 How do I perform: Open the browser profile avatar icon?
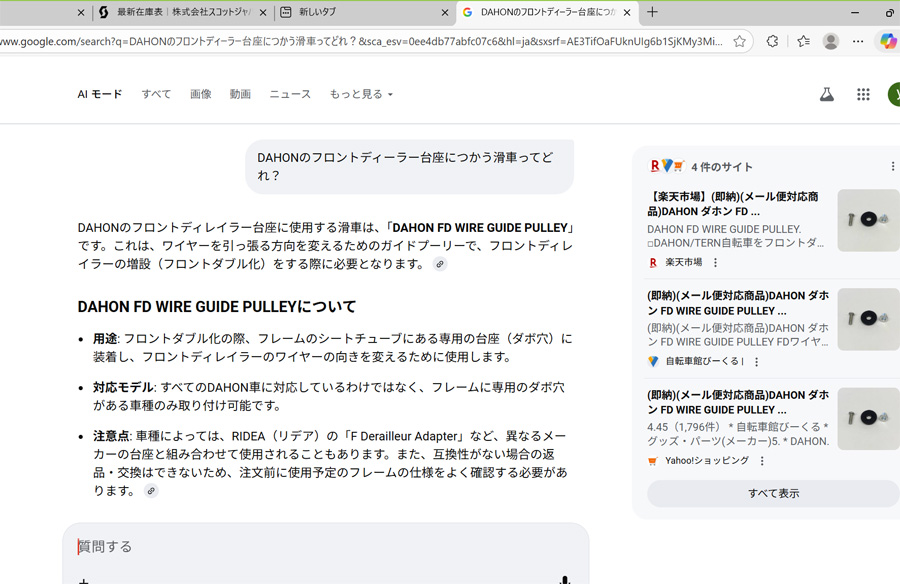pos(830,42)
